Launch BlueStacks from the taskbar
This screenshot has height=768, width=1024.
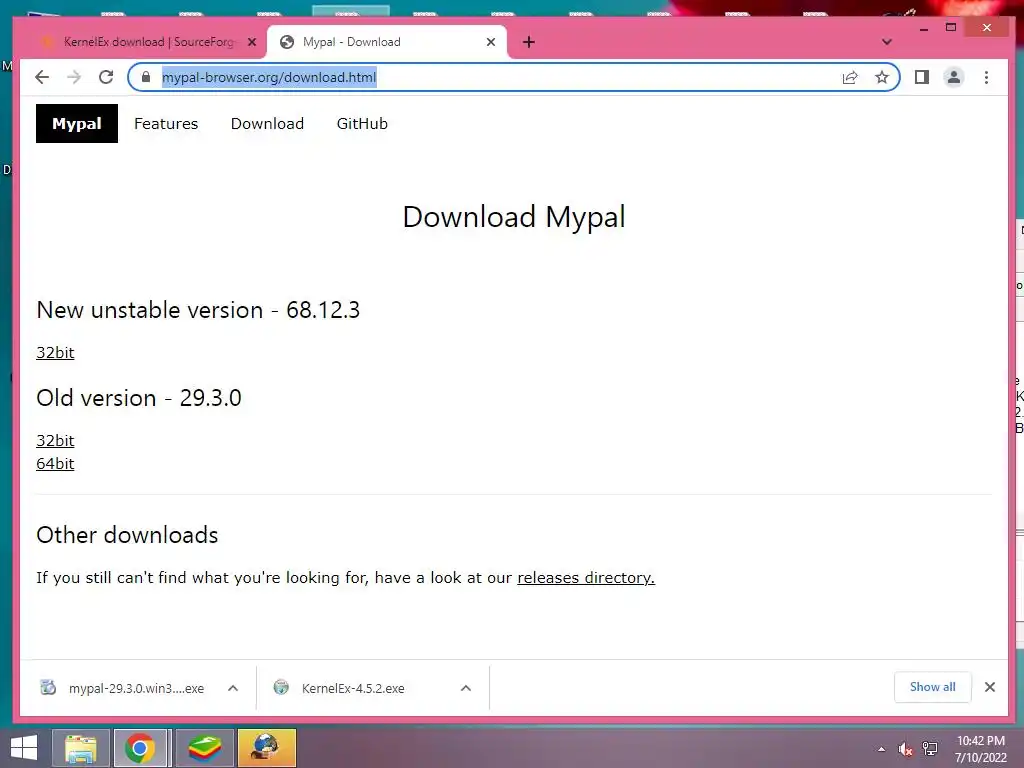pos(205,748)
